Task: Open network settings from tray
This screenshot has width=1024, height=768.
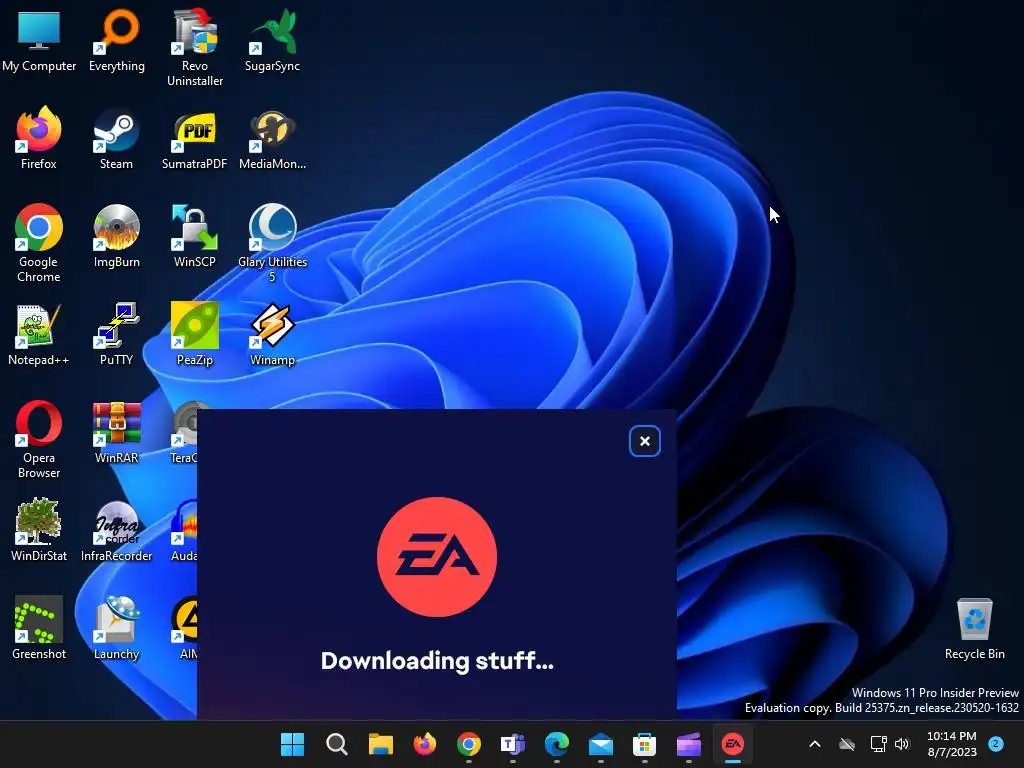Action: (x=878, y=744)
